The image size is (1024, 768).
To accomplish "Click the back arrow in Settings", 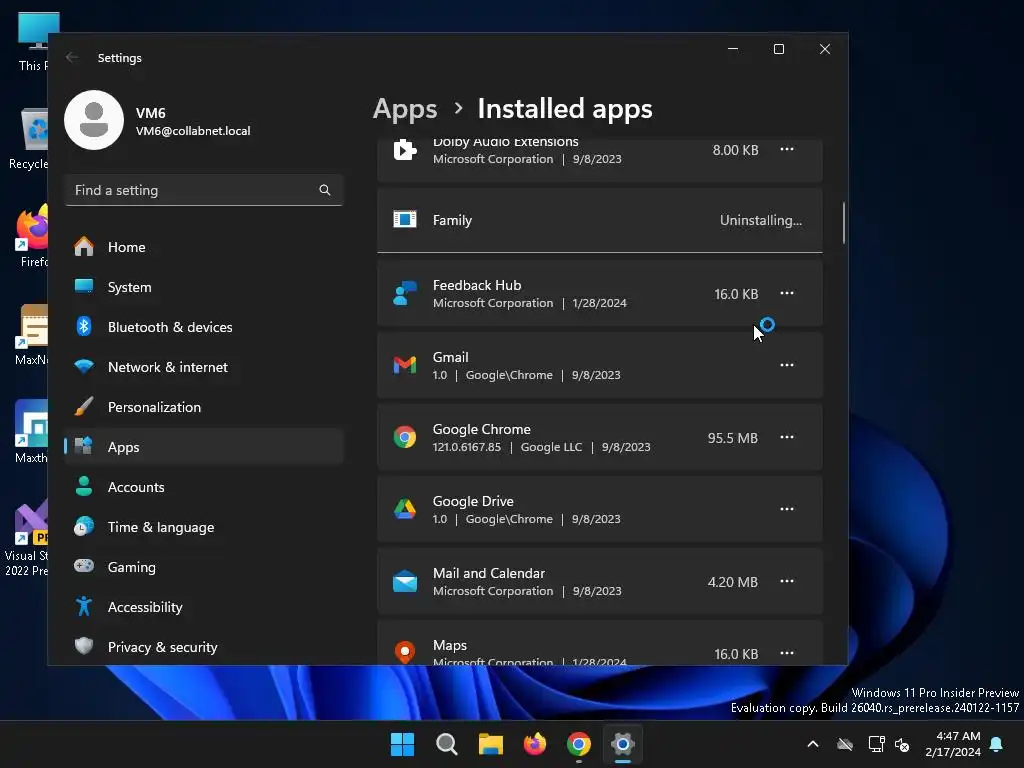I will click(x=72, y=57).
